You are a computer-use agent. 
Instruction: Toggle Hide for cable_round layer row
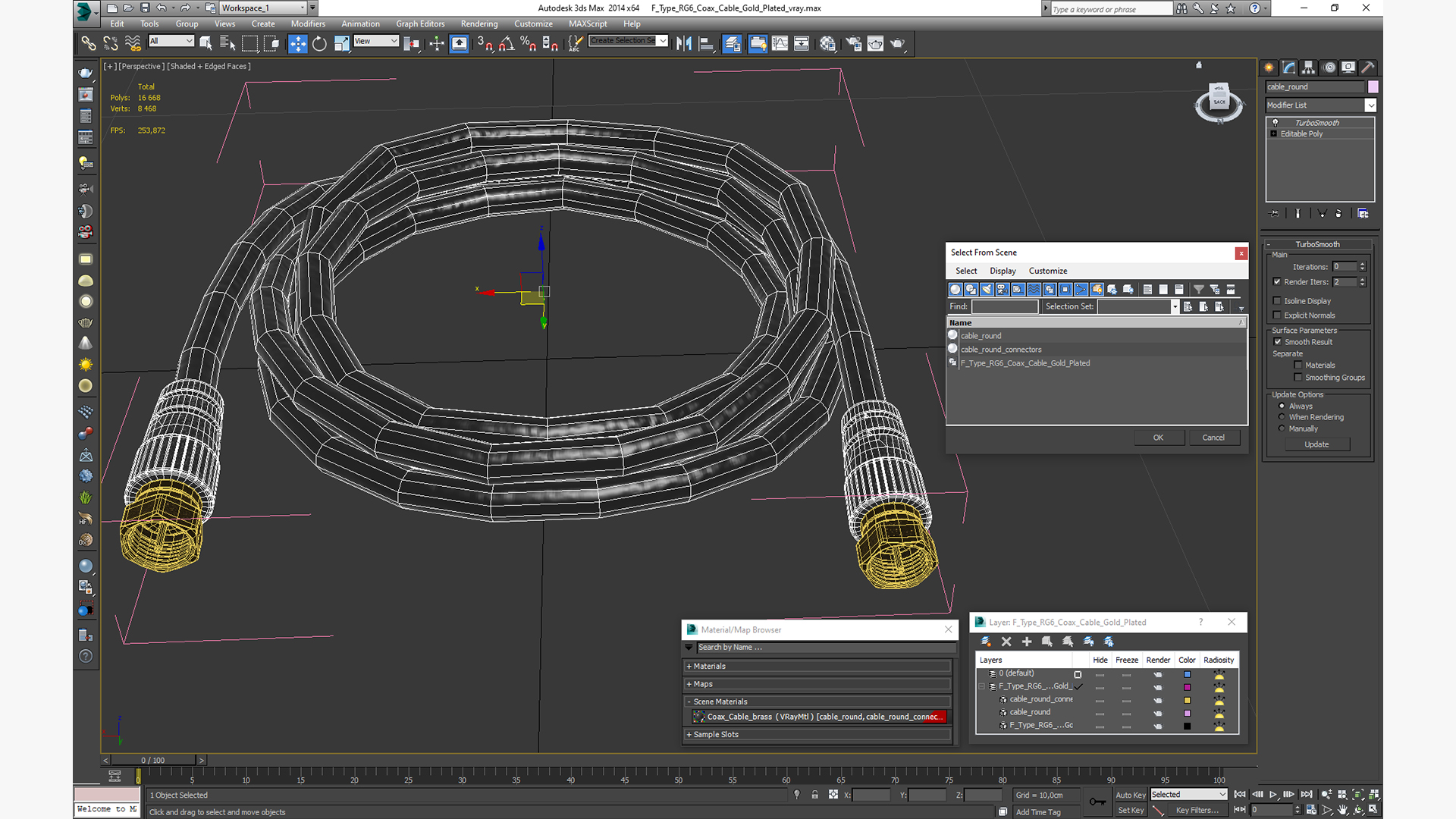tap(1100, 713)
